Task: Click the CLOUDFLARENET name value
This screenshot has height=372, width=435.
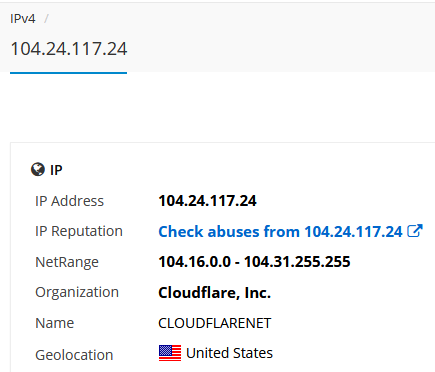Action: click(215, 323)
